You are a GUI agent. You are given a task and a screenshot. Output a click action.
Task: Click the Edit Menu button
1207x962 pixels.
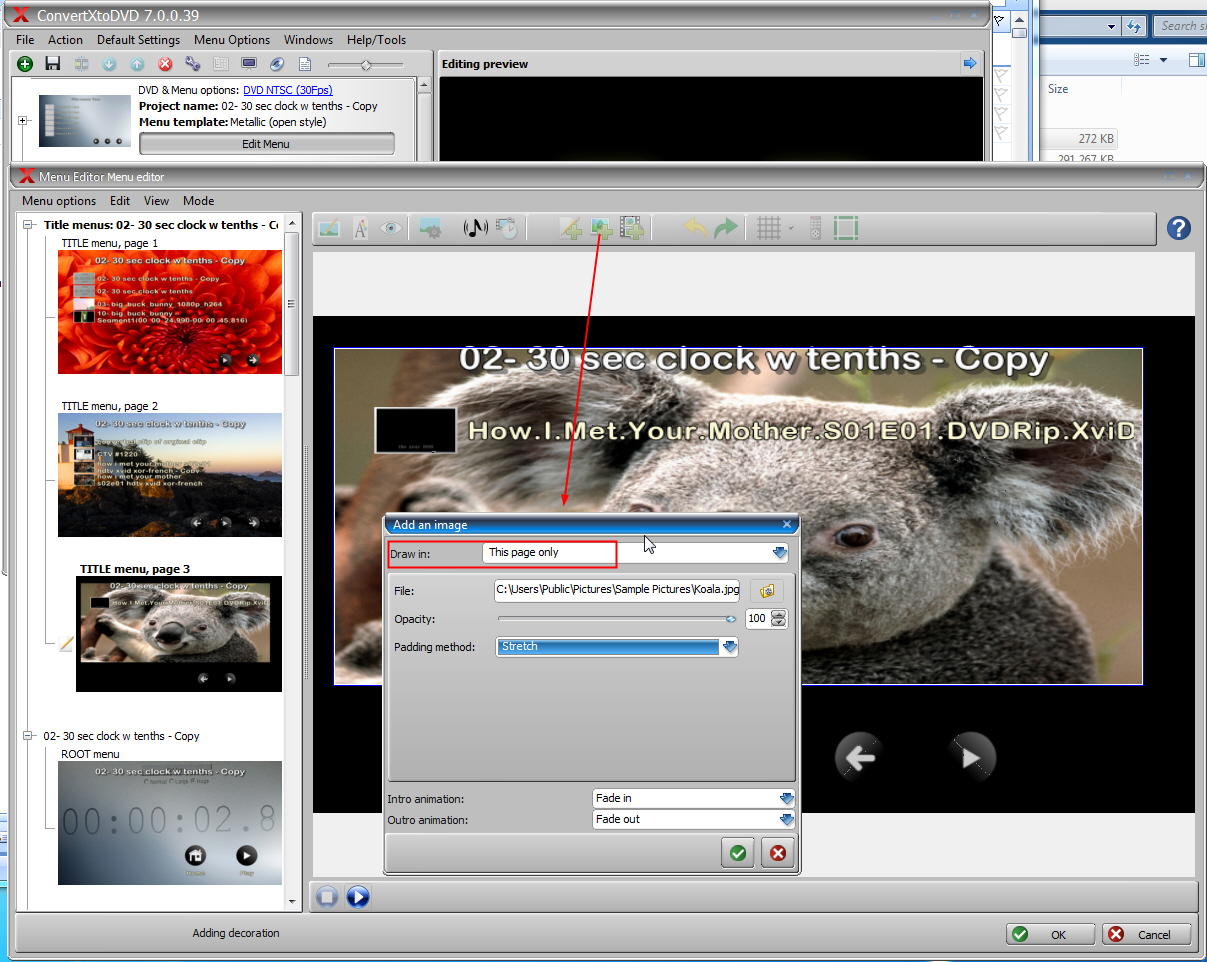(266, 144)
